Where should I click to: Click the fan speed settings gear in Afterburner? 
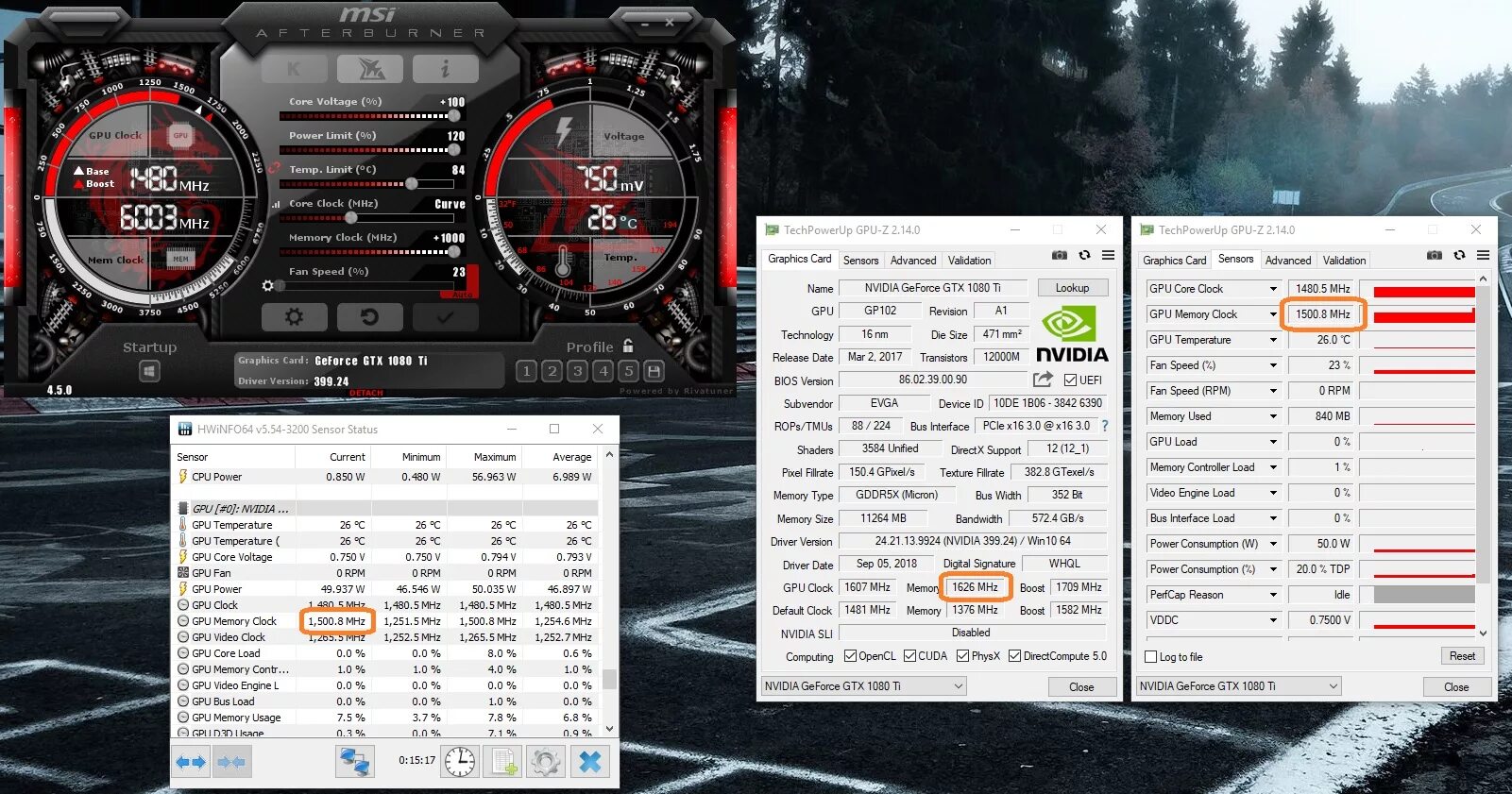coord(268,285)
